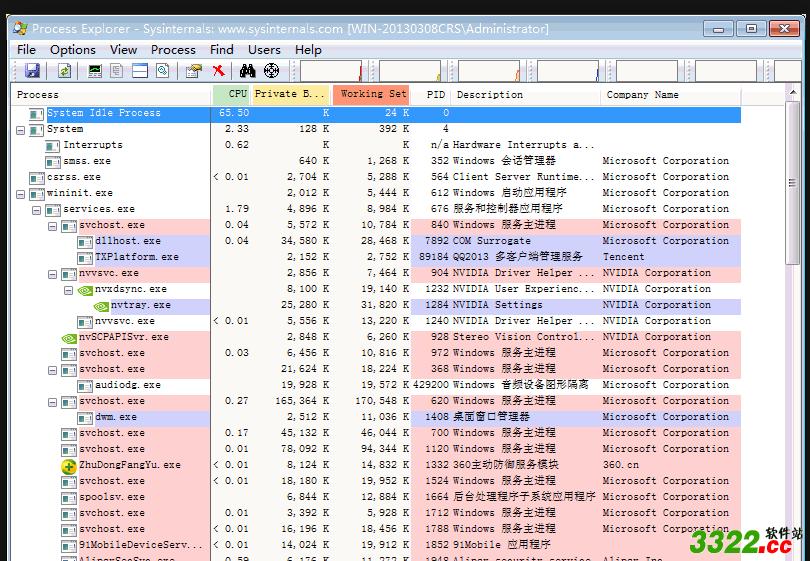
Task: Open the File menu
Action: (26, 50)
